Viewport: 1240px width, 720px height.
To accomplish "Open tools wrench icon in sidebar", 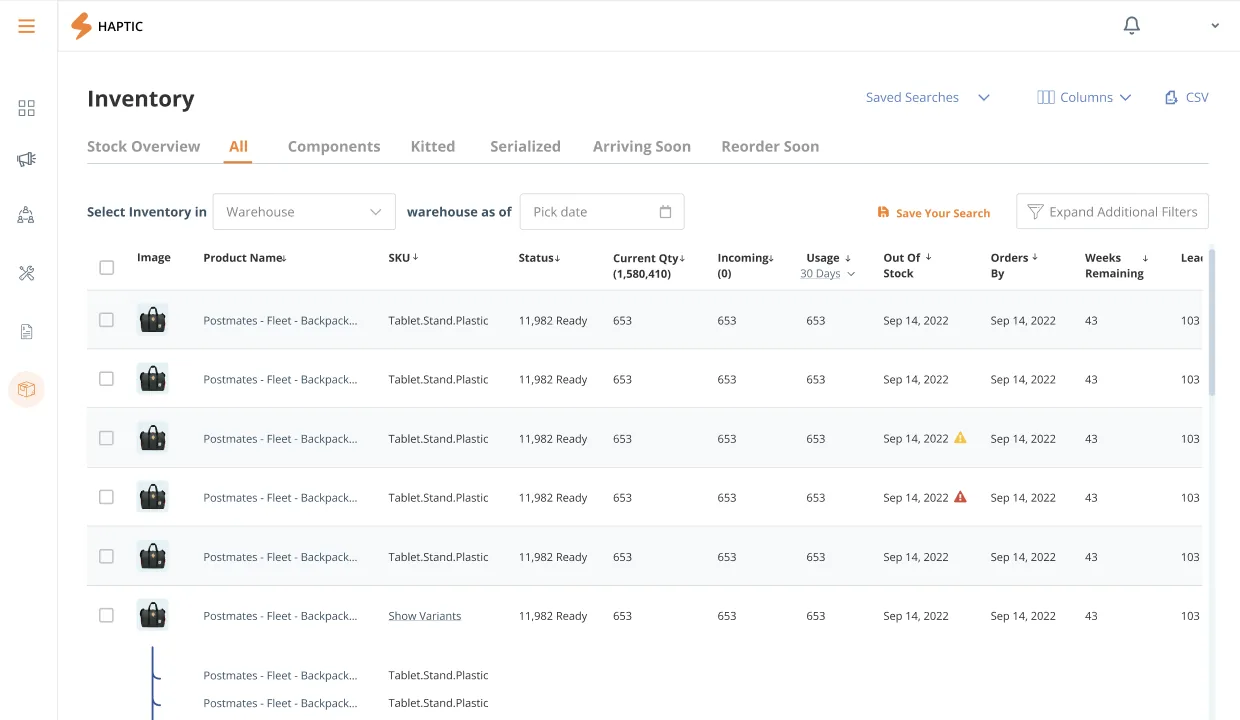I will (x=26, y=273).
